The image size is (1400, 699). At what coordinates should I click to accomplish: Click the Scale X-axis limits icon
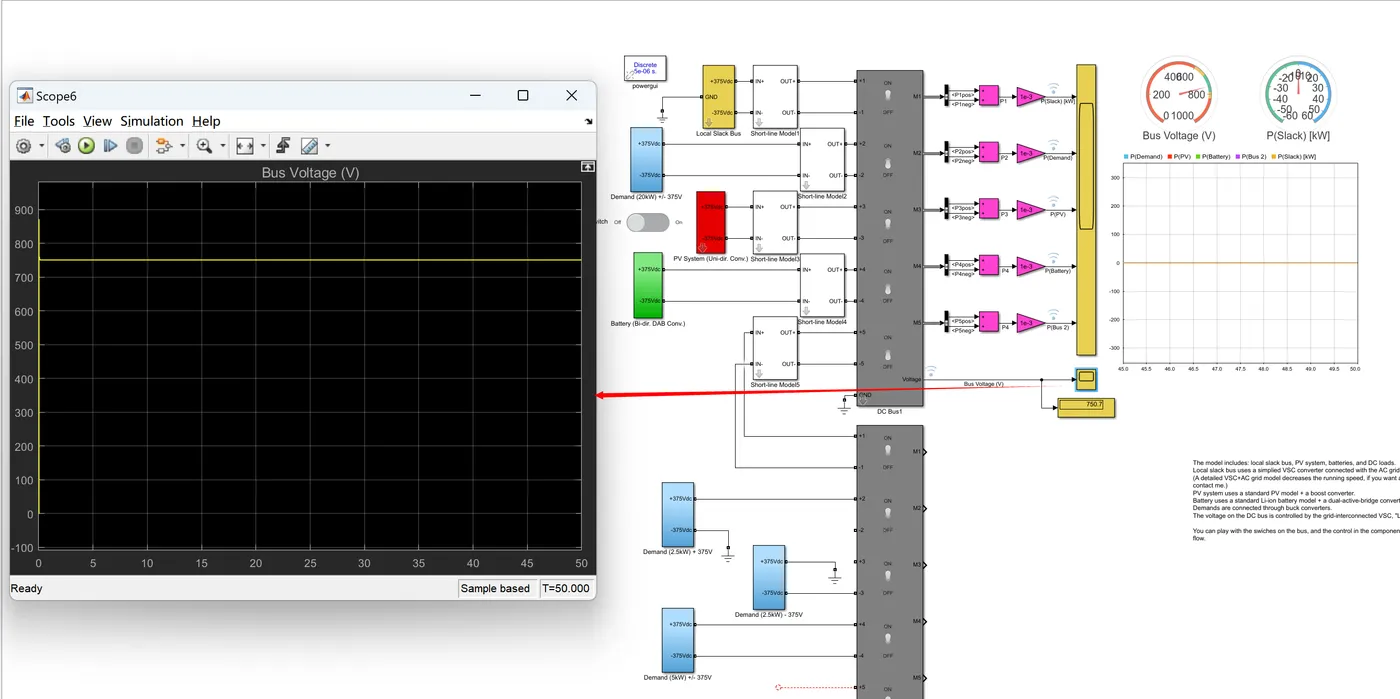(x=245, y=146)
